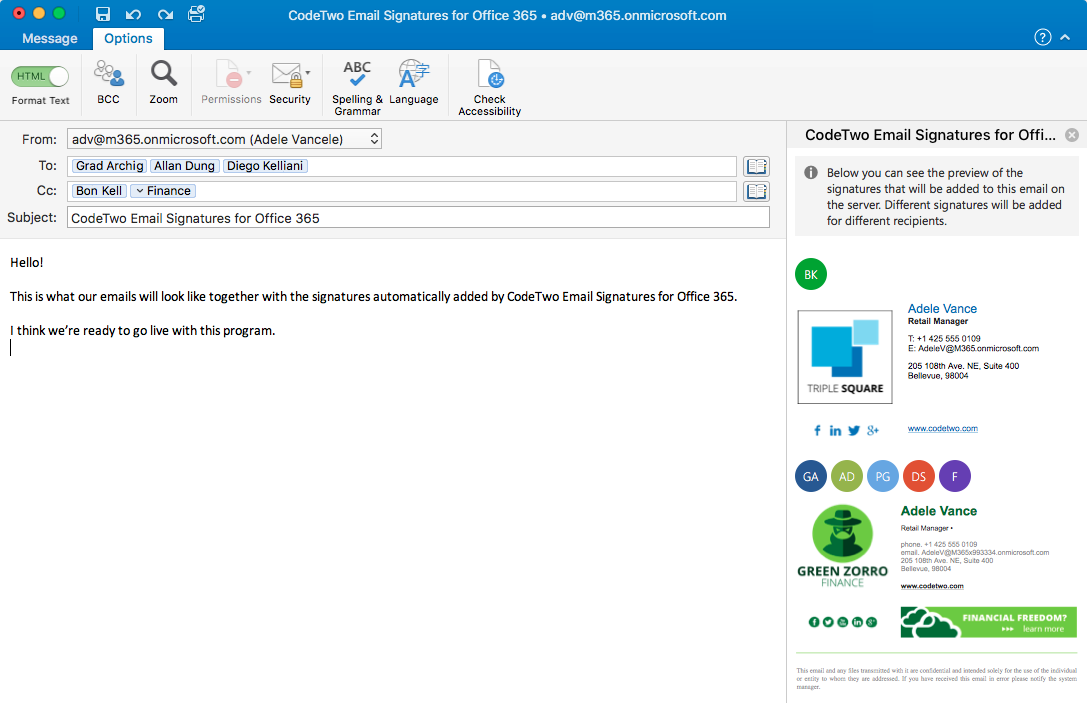Open www.codetwo.com link in Green Zorro signature

tap(932, 586)
